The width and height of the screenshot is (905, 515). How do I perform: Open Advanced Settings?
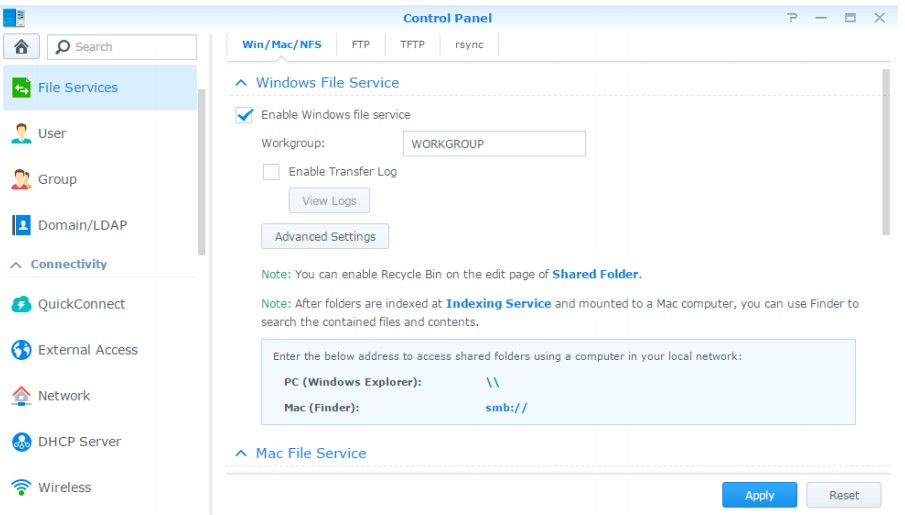point(325,237)
